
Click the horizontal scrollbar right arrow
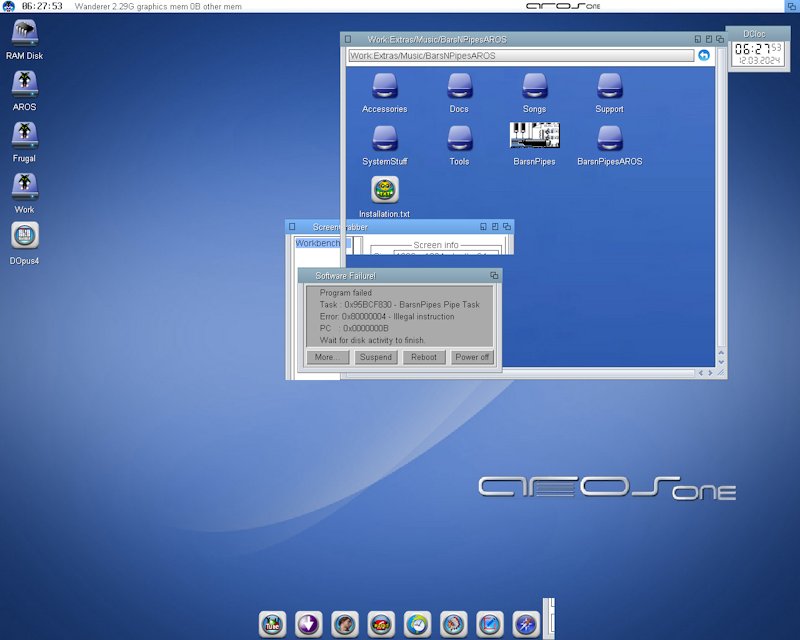coord(710,373)
